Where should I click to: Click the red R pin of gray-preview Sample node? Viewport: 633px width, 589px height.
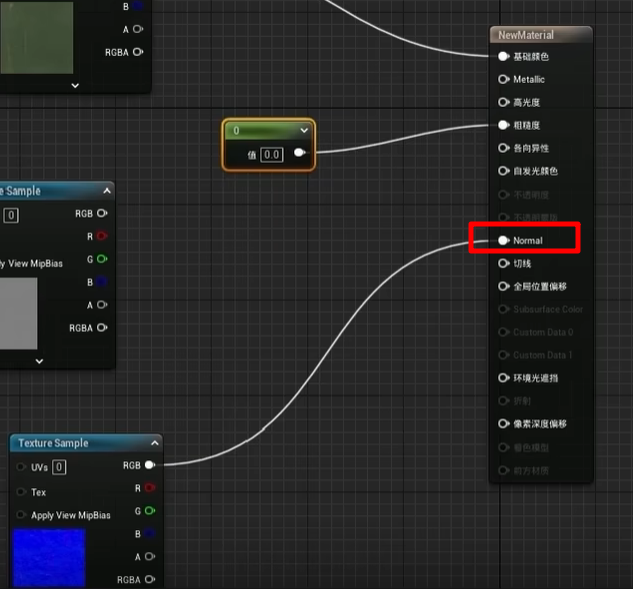click(102, 236)
